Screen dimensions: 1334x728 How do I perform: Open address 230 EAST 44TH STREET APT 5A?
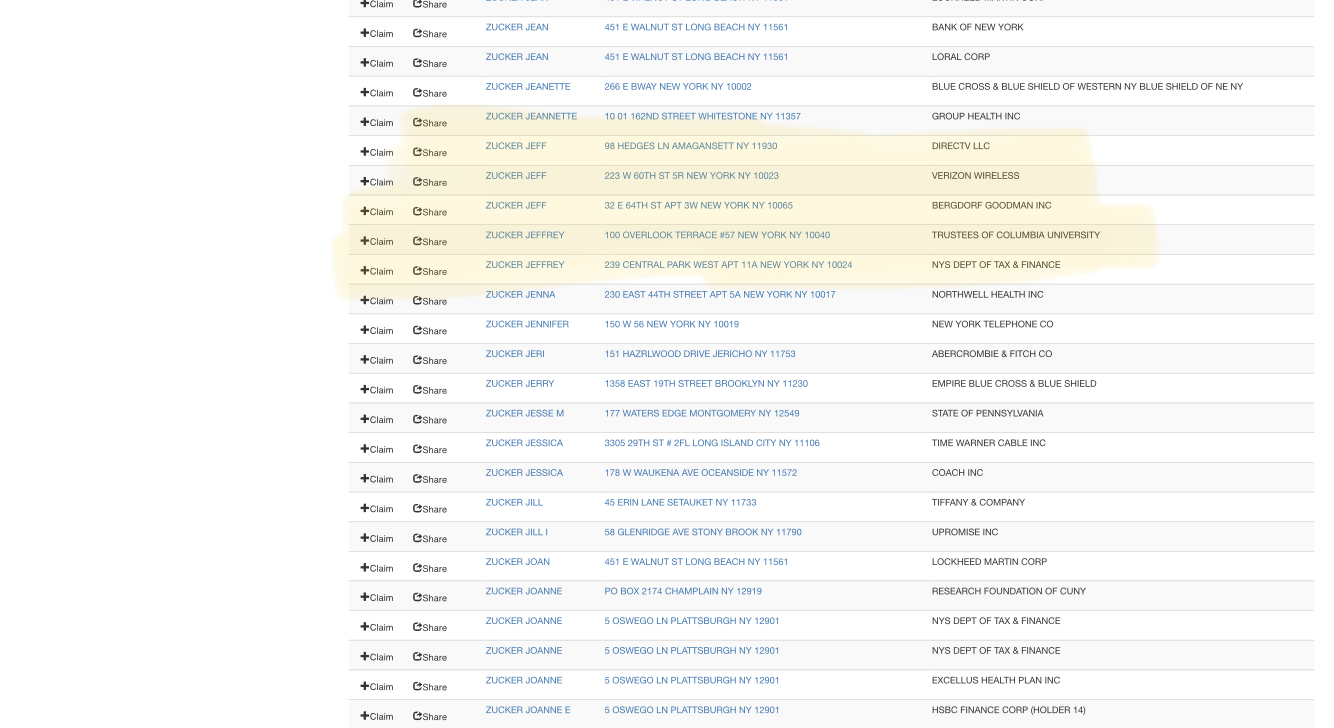point(720,295)
